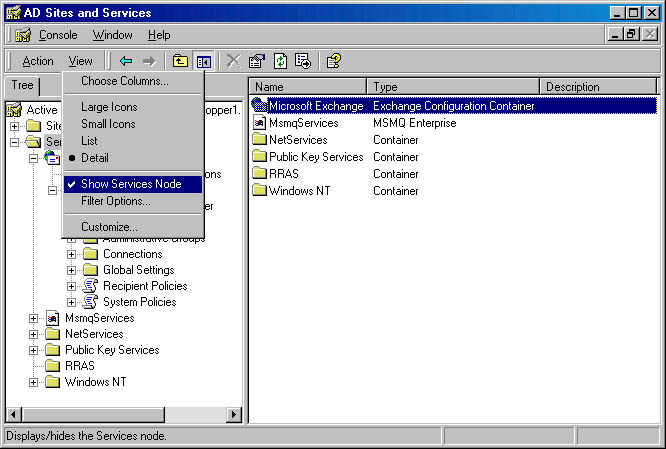Viewport: 666px width, 449px height.
Task: Select the Detail view radio option
Action: (95, 158)
